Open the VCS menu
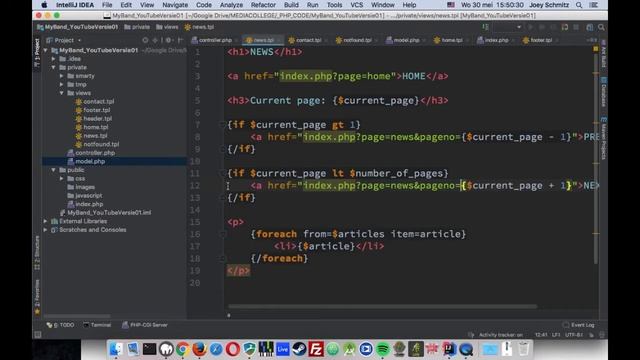Image resolution: width=640 pixels, height=360 pixels. pos(356,5)
